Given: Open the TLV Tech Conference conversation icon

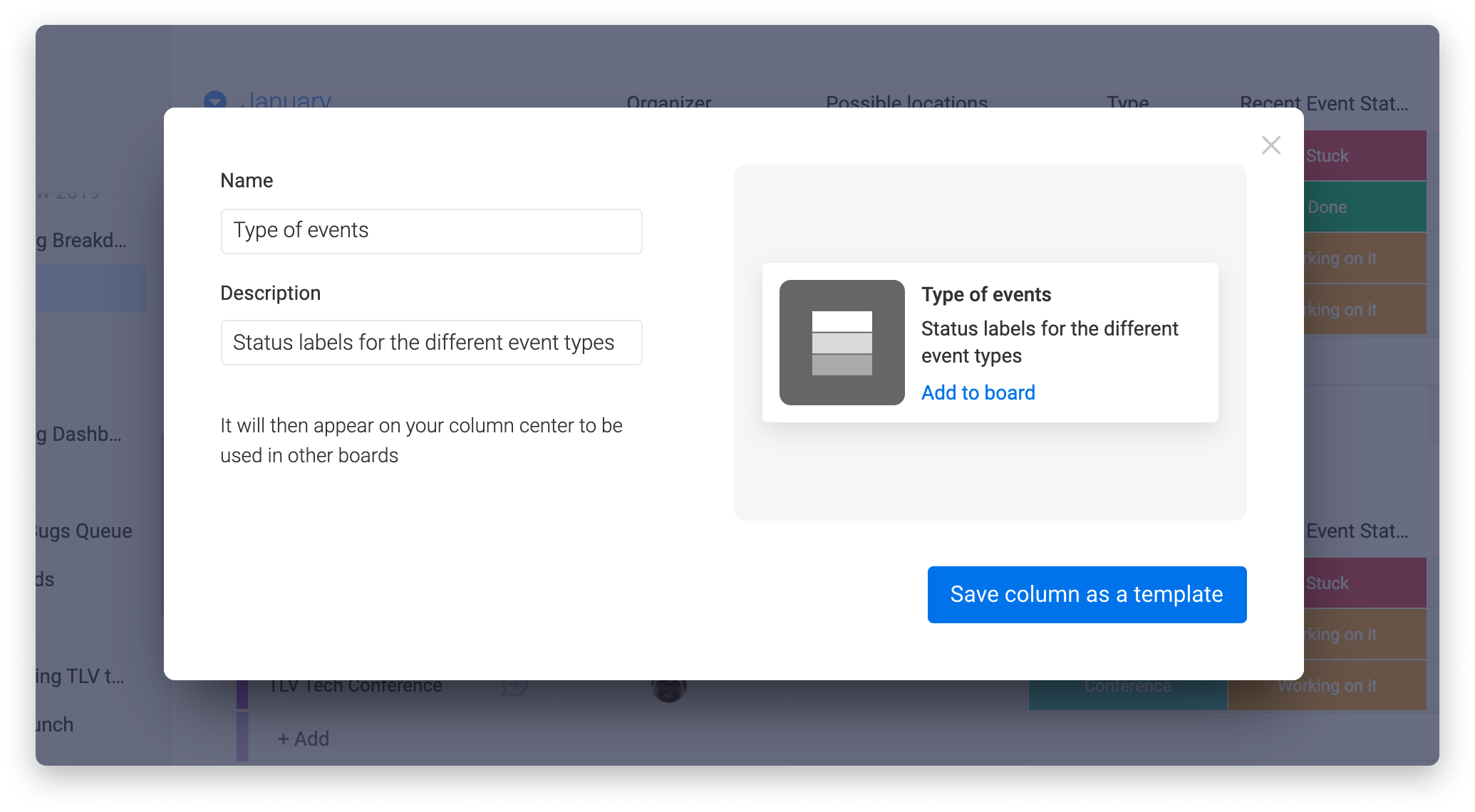Looking at the screenshot, I should [x=514, y=687].
